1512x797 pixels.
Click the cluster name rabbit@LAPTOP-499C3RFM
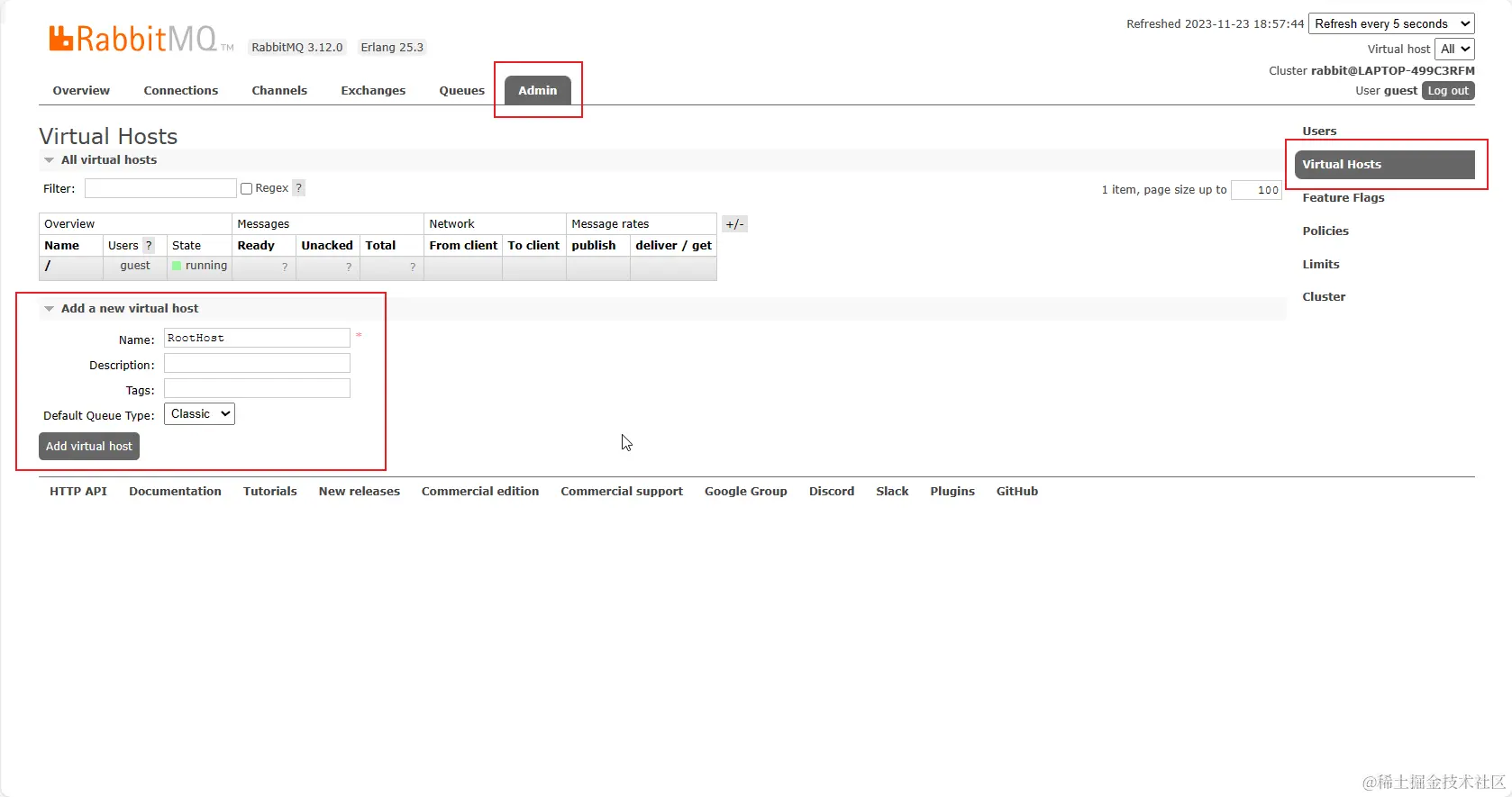[1393, 71]
